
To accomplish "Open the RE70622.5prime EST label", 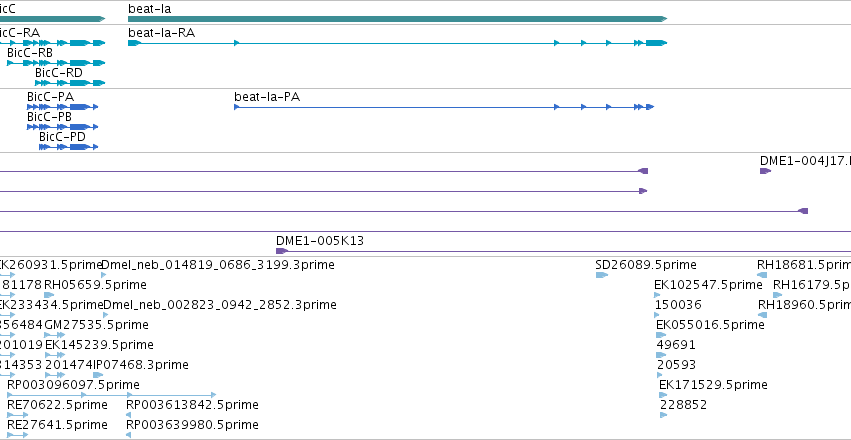I will click(58, 405).
